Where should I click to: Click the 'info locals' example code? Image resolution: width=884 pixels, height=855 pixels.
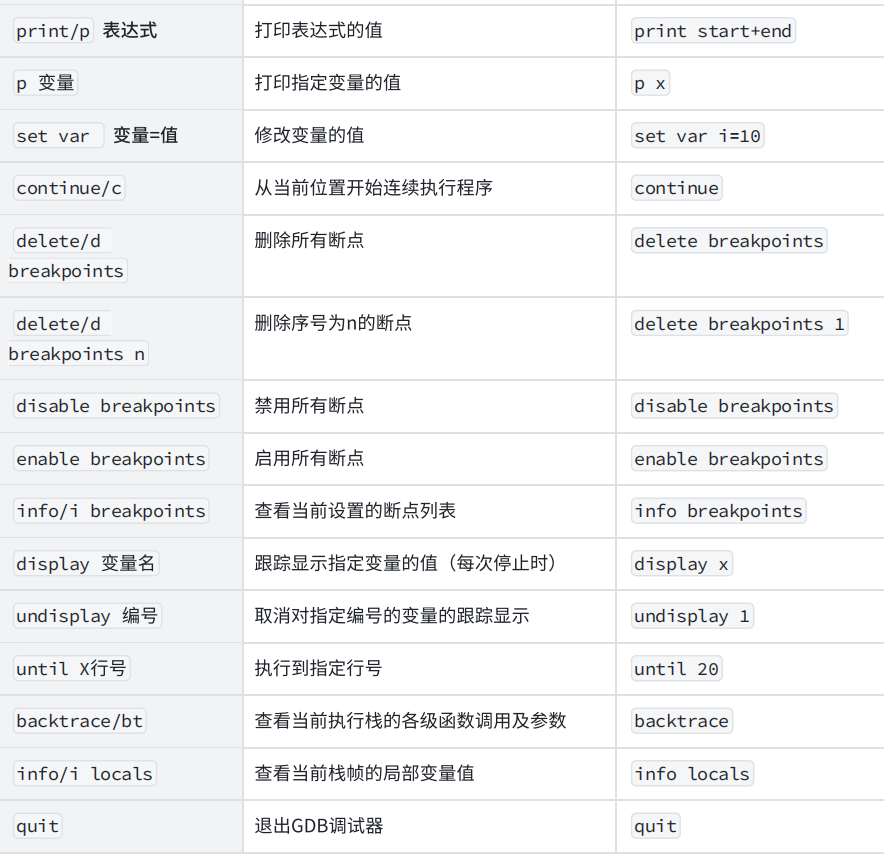click(692, 774)
